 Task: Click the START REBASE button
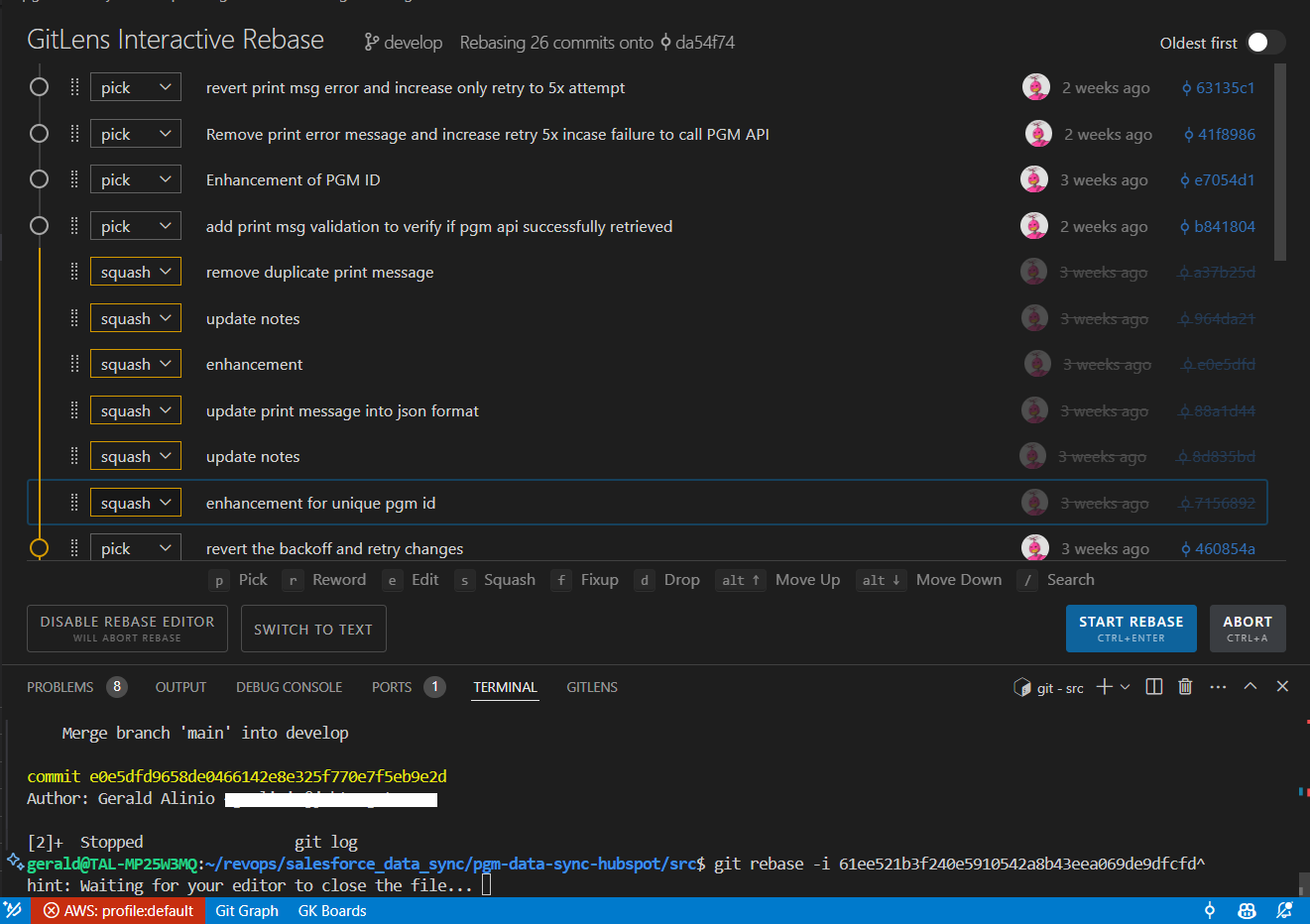1131,628
